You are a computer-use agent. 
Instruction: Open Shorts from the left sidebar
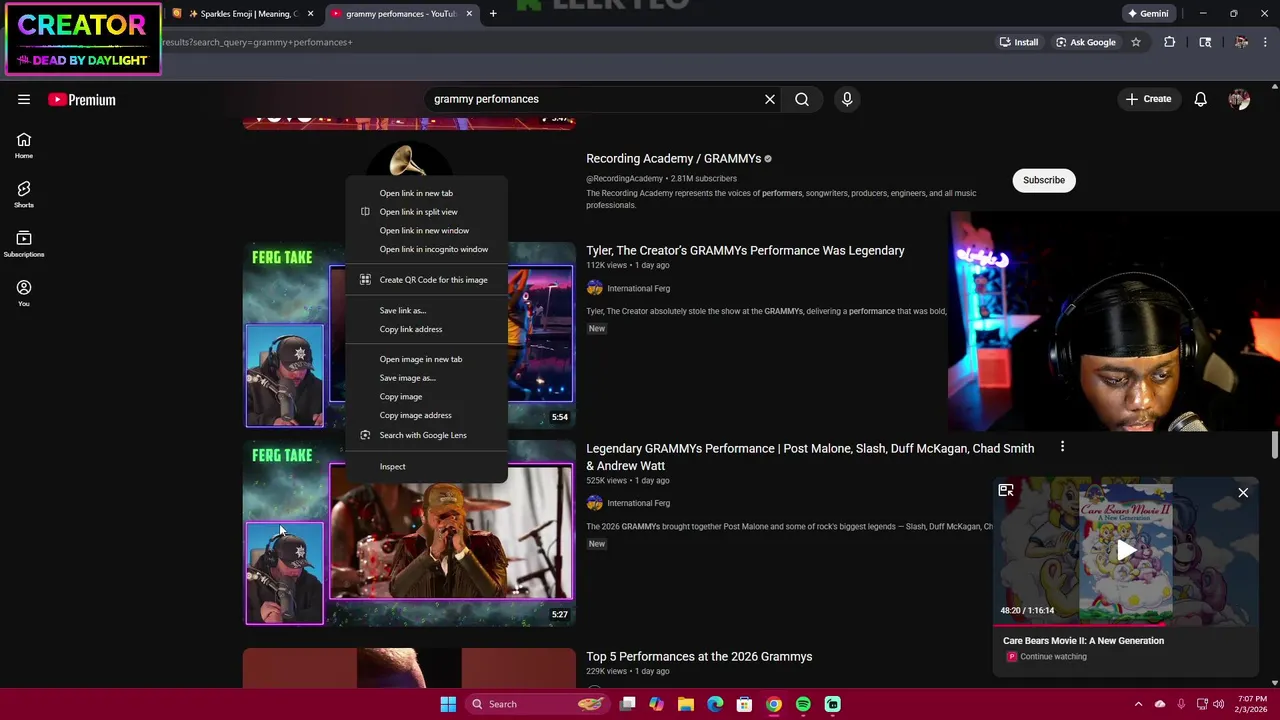click(x=24, y=195)
